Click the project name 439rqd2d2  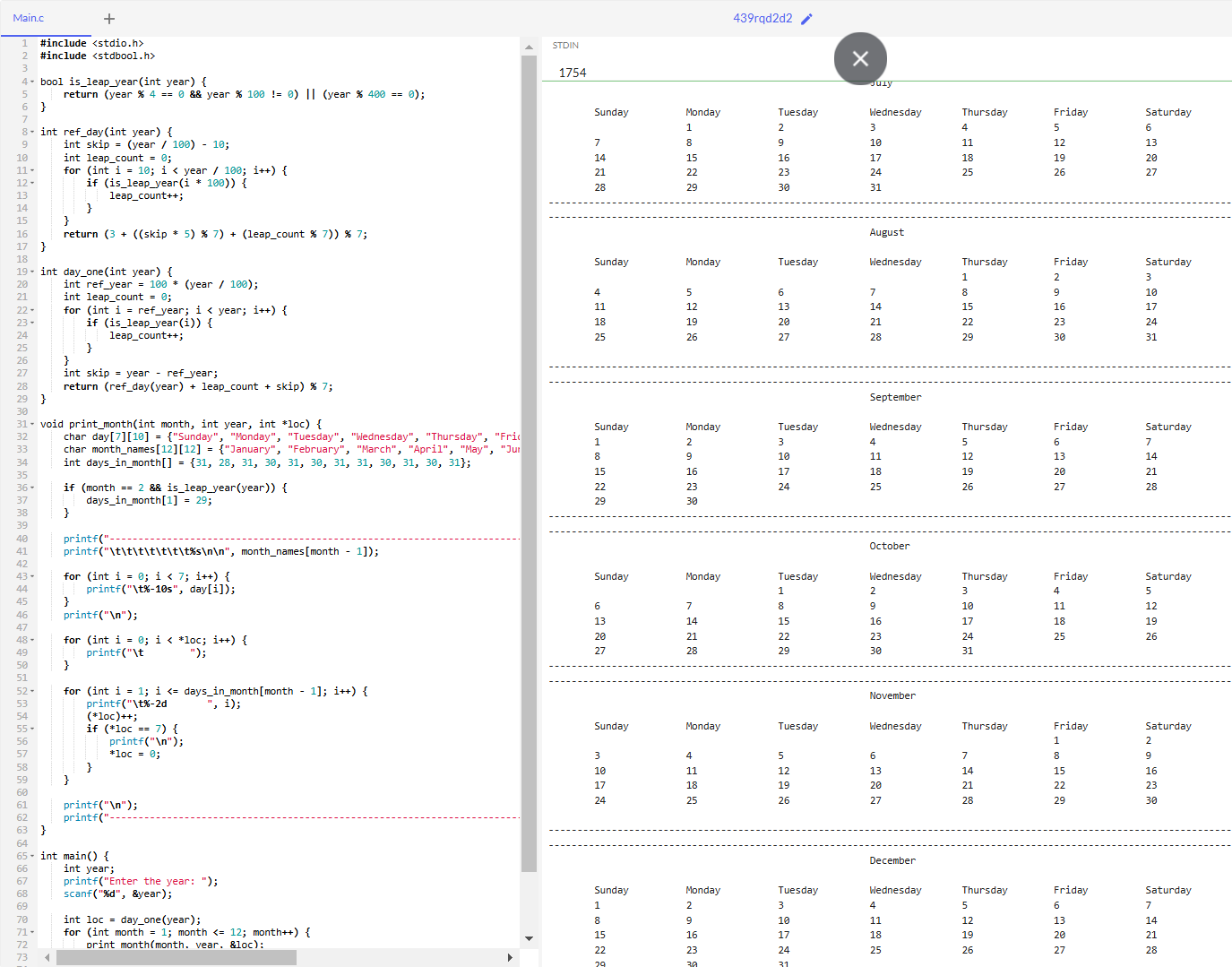pos(762,19)
